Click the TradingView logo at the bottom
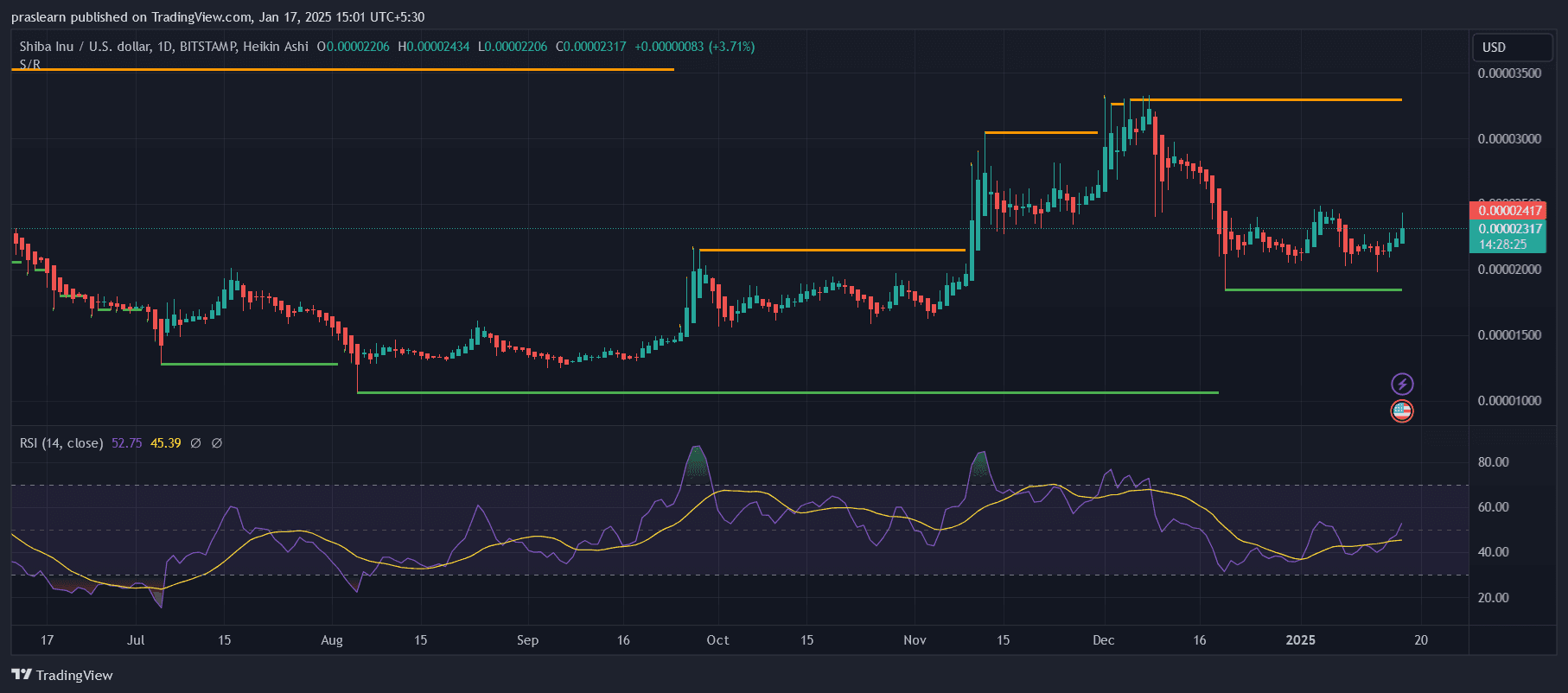 [x=62, y=675]
